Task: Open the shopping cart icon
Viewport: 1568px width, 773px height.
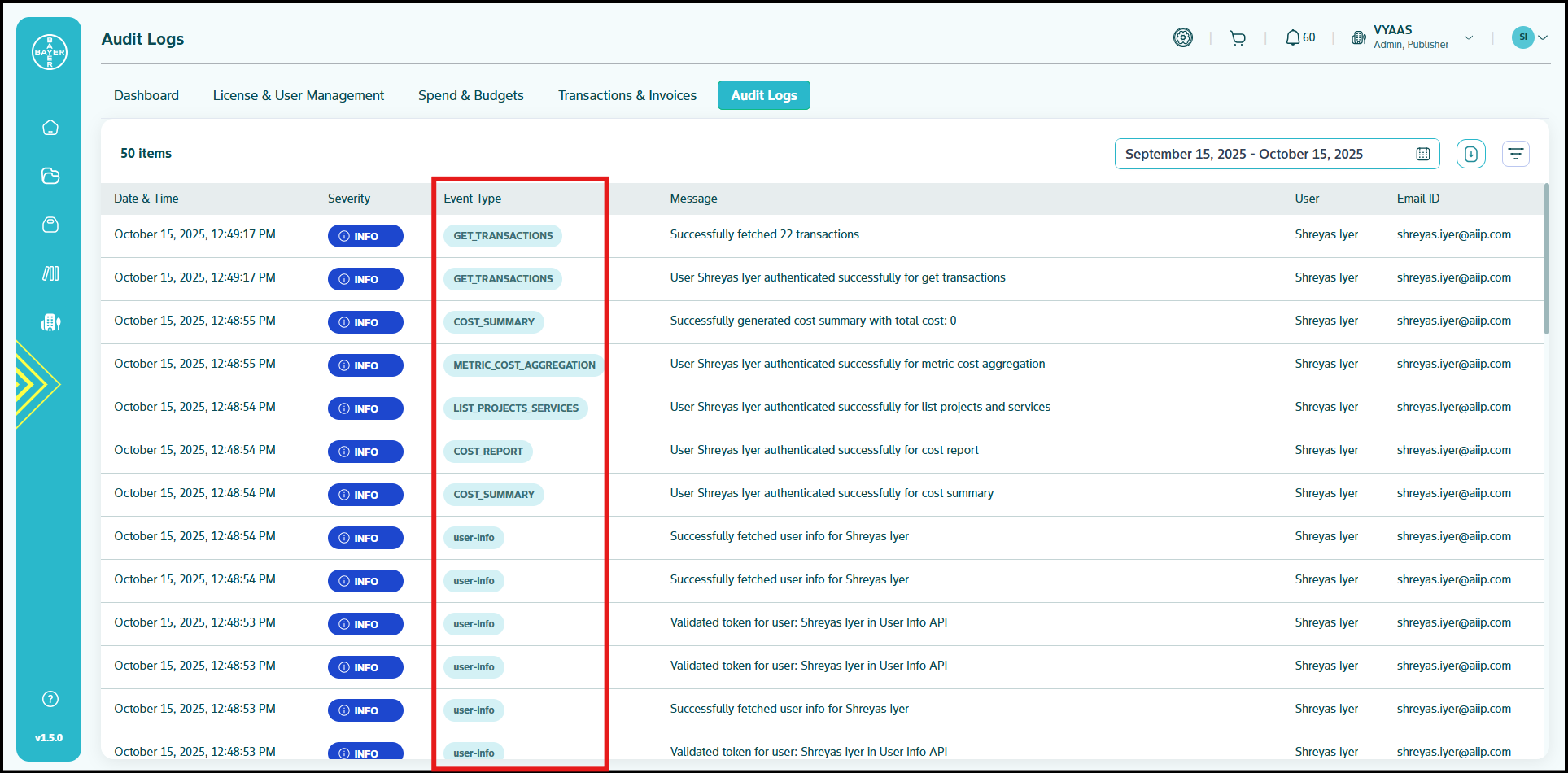Action: (1238, 38)
